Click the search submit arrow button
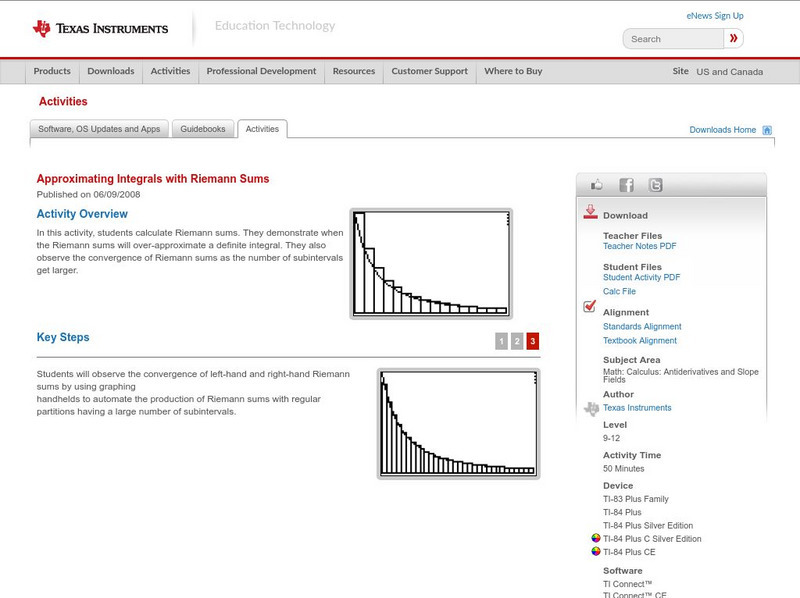Viewport: 800px width, 598px height. 733,38
